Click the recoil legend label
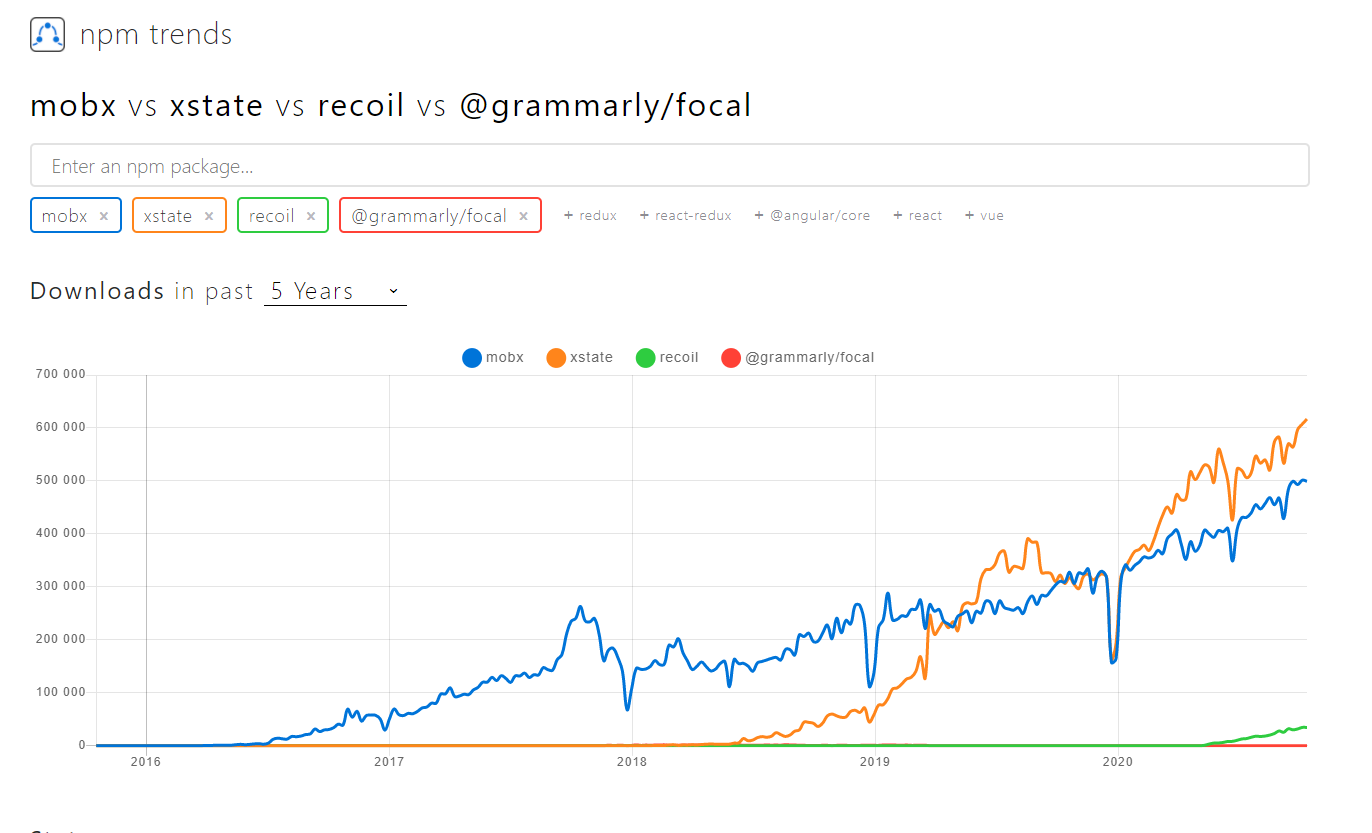Viewport: 1372px width, 833px height. coord(679,357)
